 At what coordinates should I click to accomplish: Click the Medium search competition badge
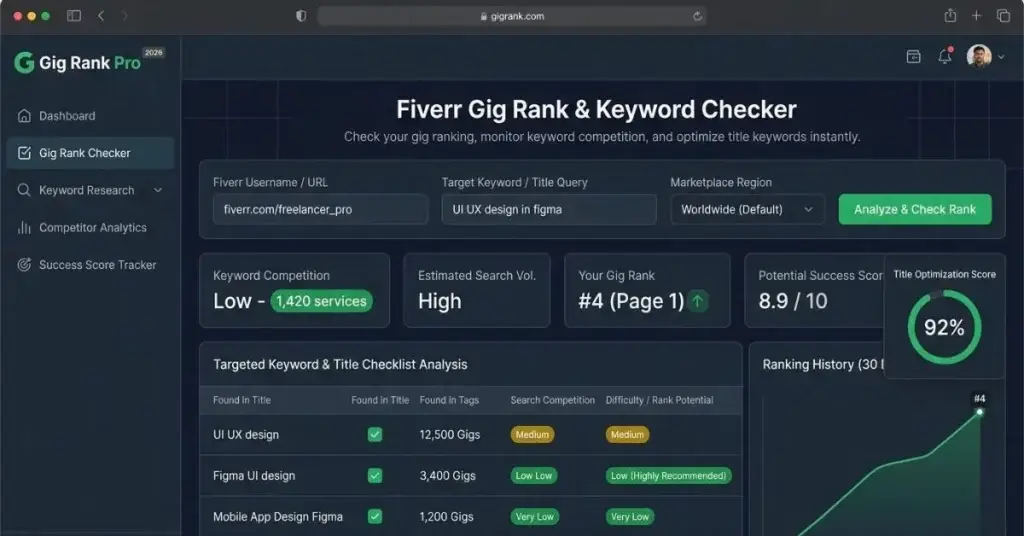[532, 435]
